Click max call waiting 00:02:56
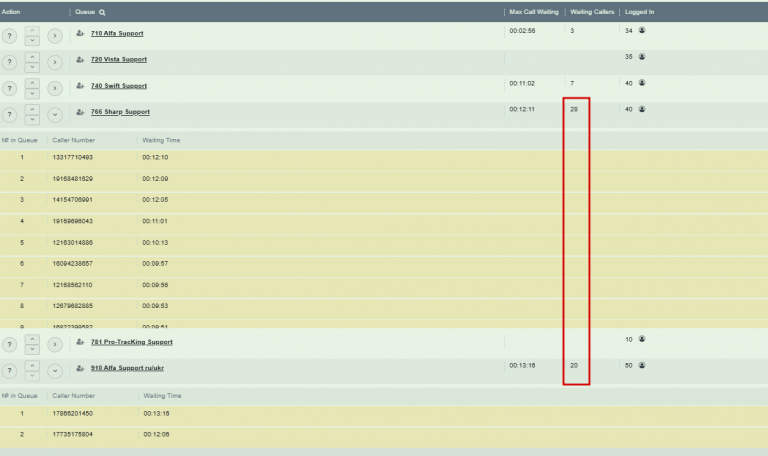 tap(522, 30)
